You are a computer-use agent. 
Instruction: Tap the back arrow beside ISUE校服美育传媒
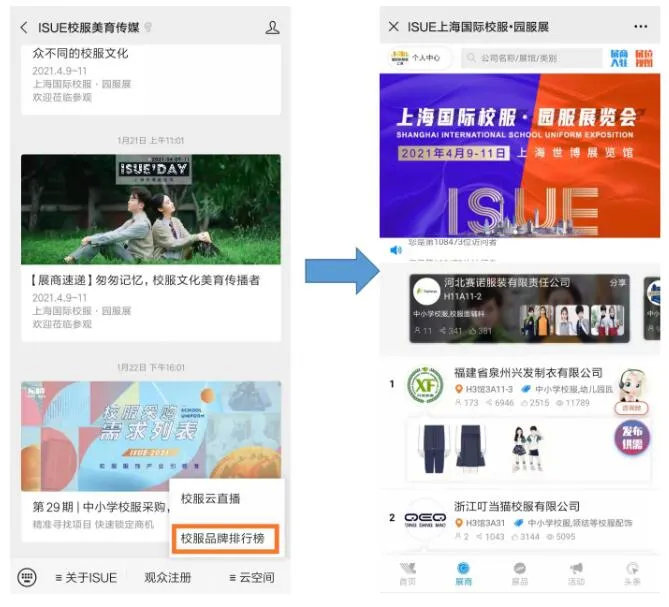click(x=24, y=28)
